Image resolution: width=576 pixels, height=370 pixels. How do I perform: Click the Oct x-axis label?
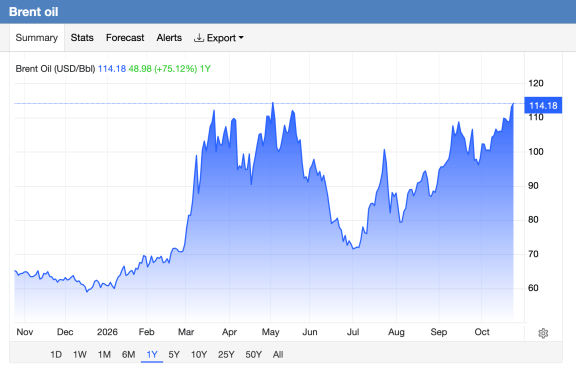tap(482, 332)
